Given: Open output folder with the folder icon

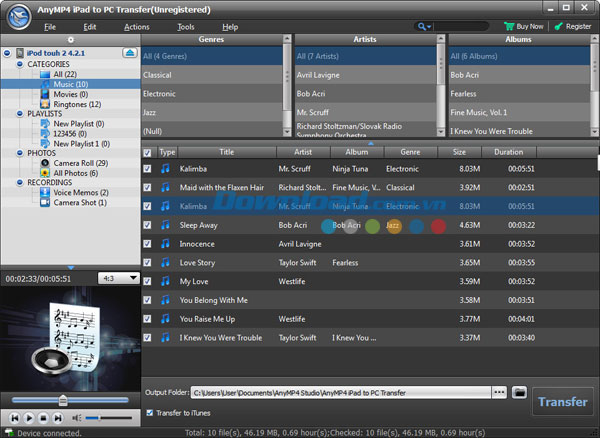Looking at the screenshot, I should (518, 392).
